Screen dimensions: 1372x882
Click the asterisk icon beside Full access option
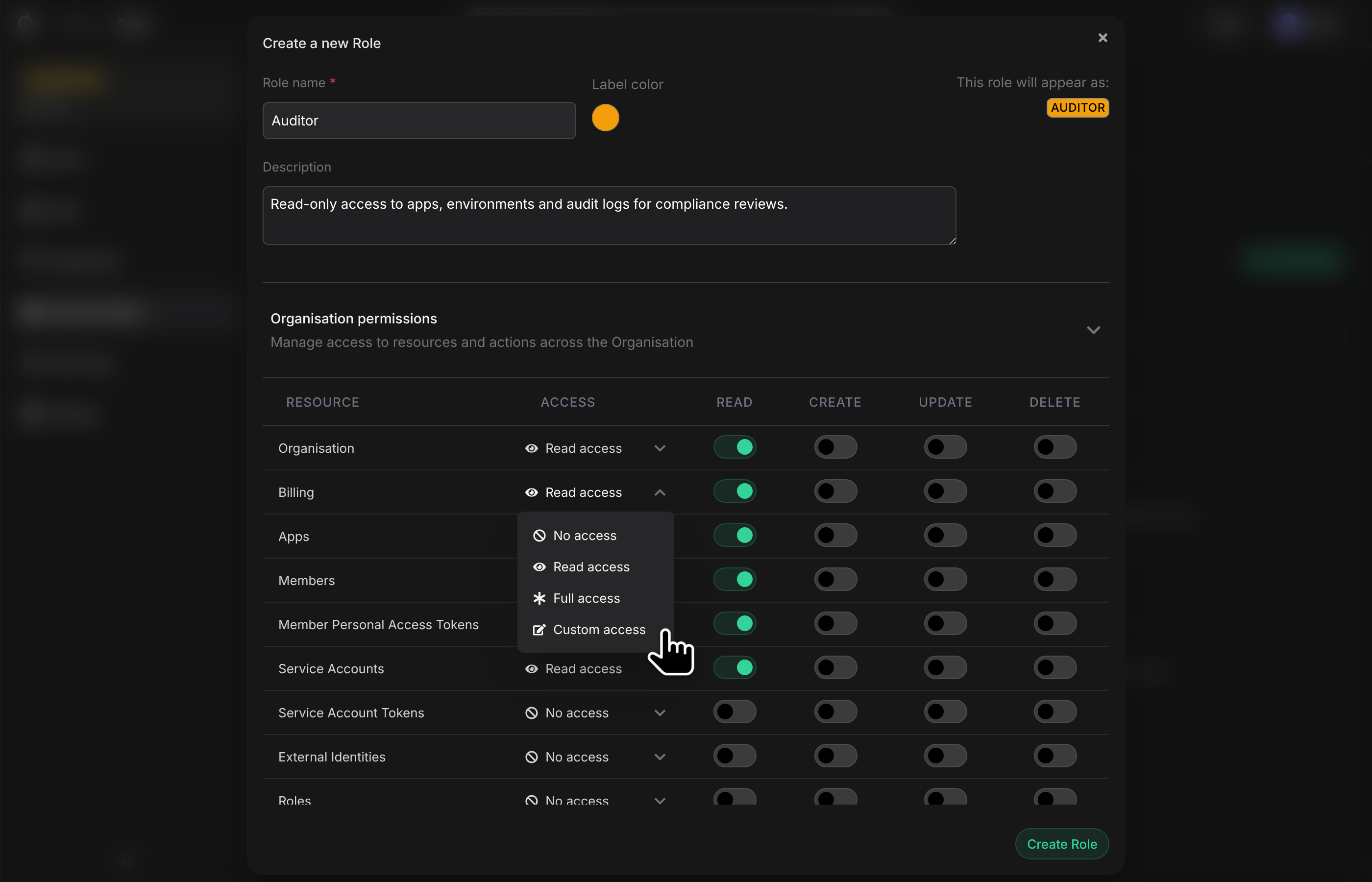pyautogui.click(x=539, y=598)
